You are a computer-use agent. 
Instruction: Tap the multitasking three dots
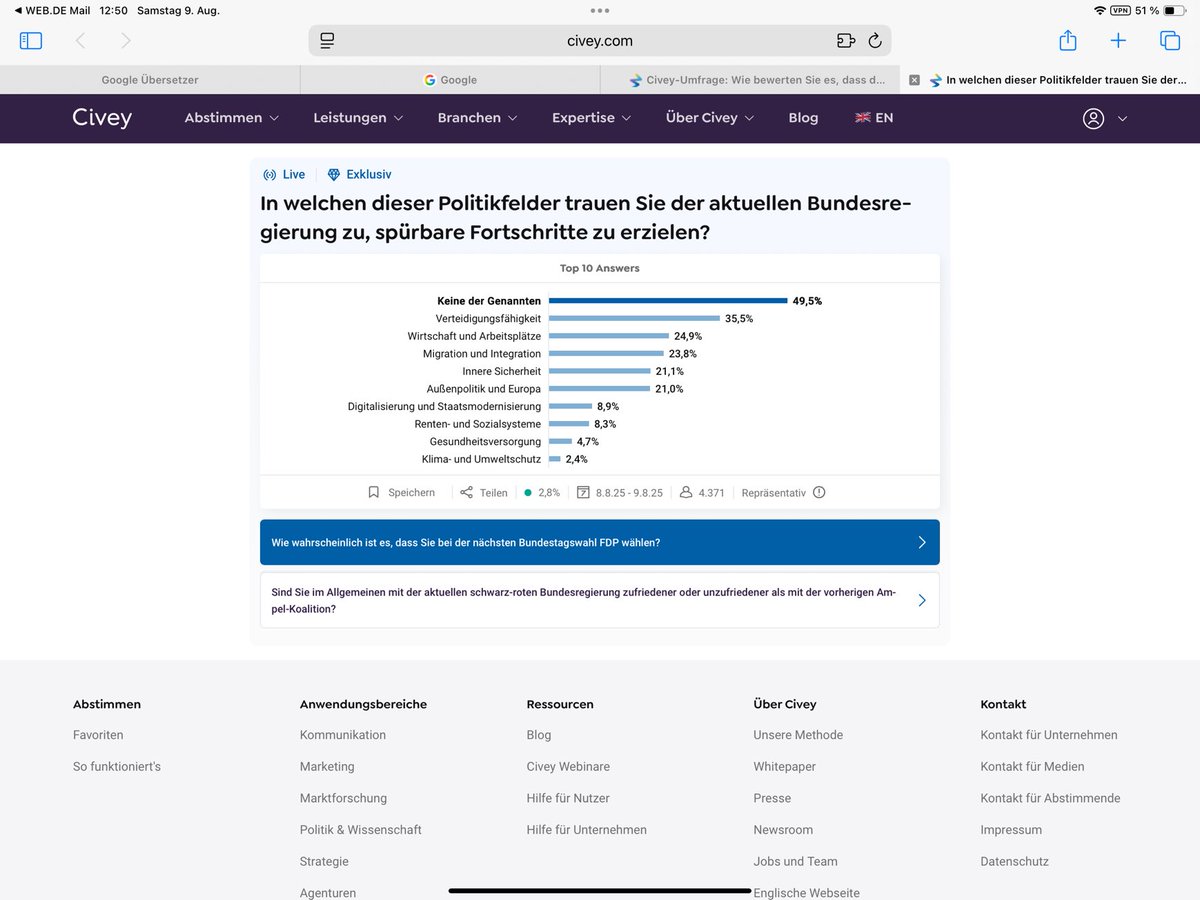(600, 10)
